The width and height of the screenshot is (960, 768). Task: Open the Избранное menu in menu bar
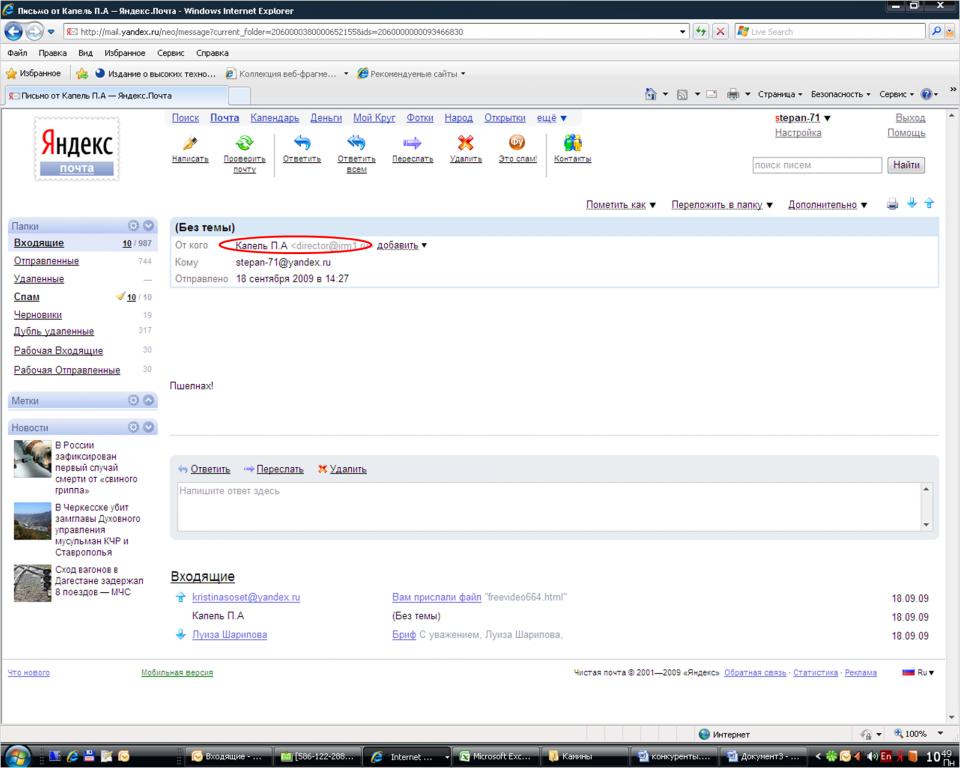125,53
